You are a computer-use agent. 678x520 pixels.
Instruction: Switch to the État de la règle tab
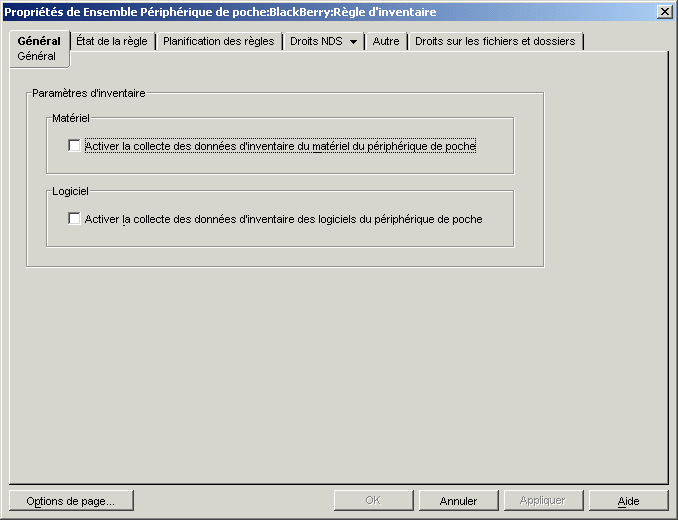pos(112,41)
